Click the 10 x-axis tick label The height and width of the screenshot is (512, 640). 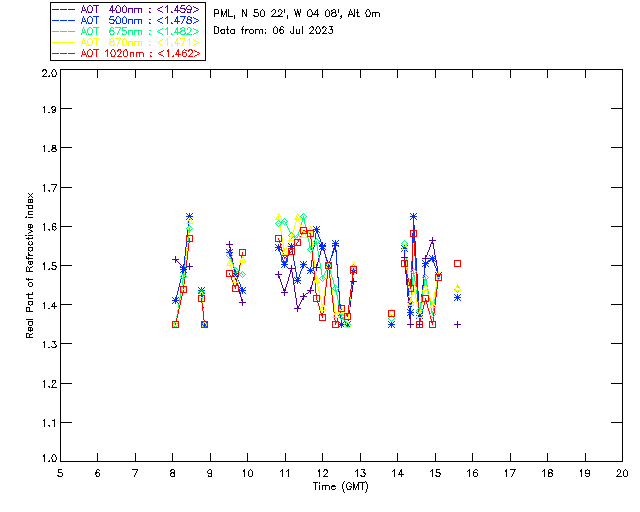pos(247,473)
